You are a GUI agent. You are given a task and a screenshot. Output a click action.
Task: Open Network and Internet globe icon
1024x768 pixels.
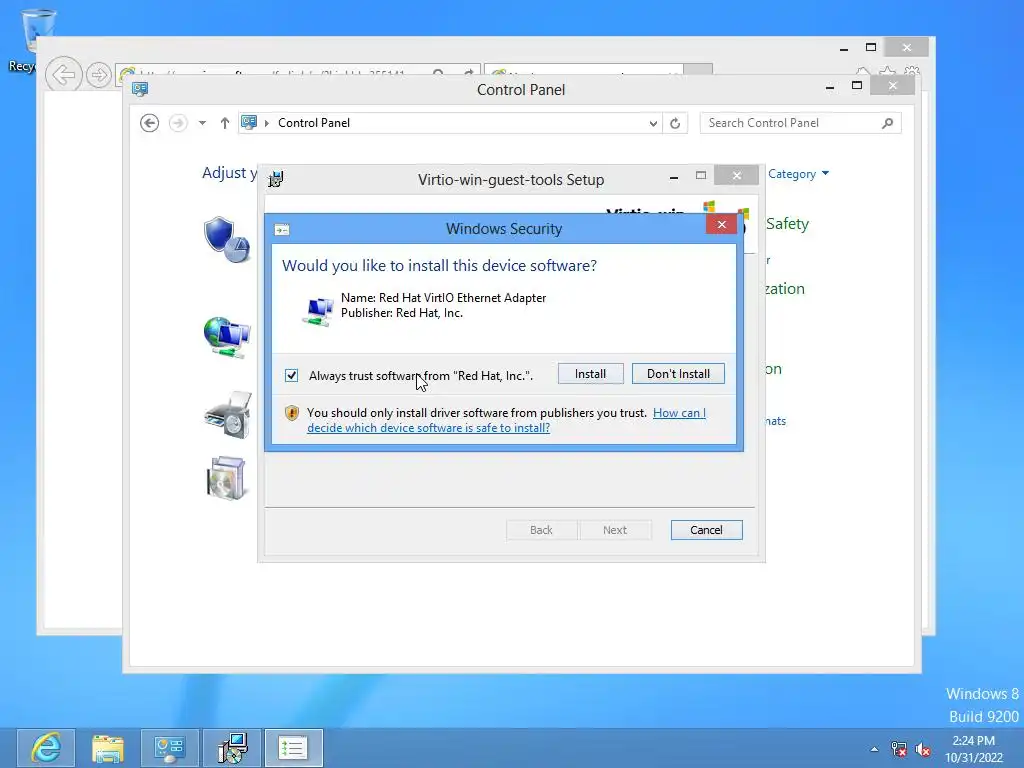(226, 338)
